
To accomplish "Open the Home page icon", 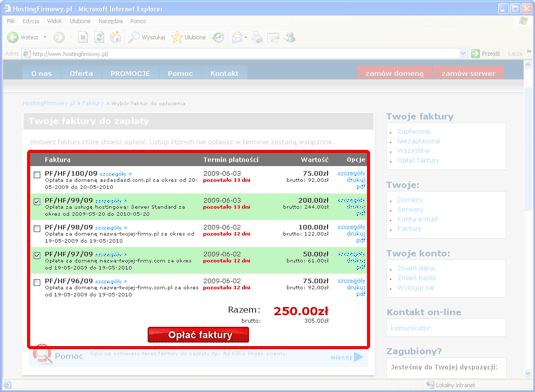I will click(115, 37).
